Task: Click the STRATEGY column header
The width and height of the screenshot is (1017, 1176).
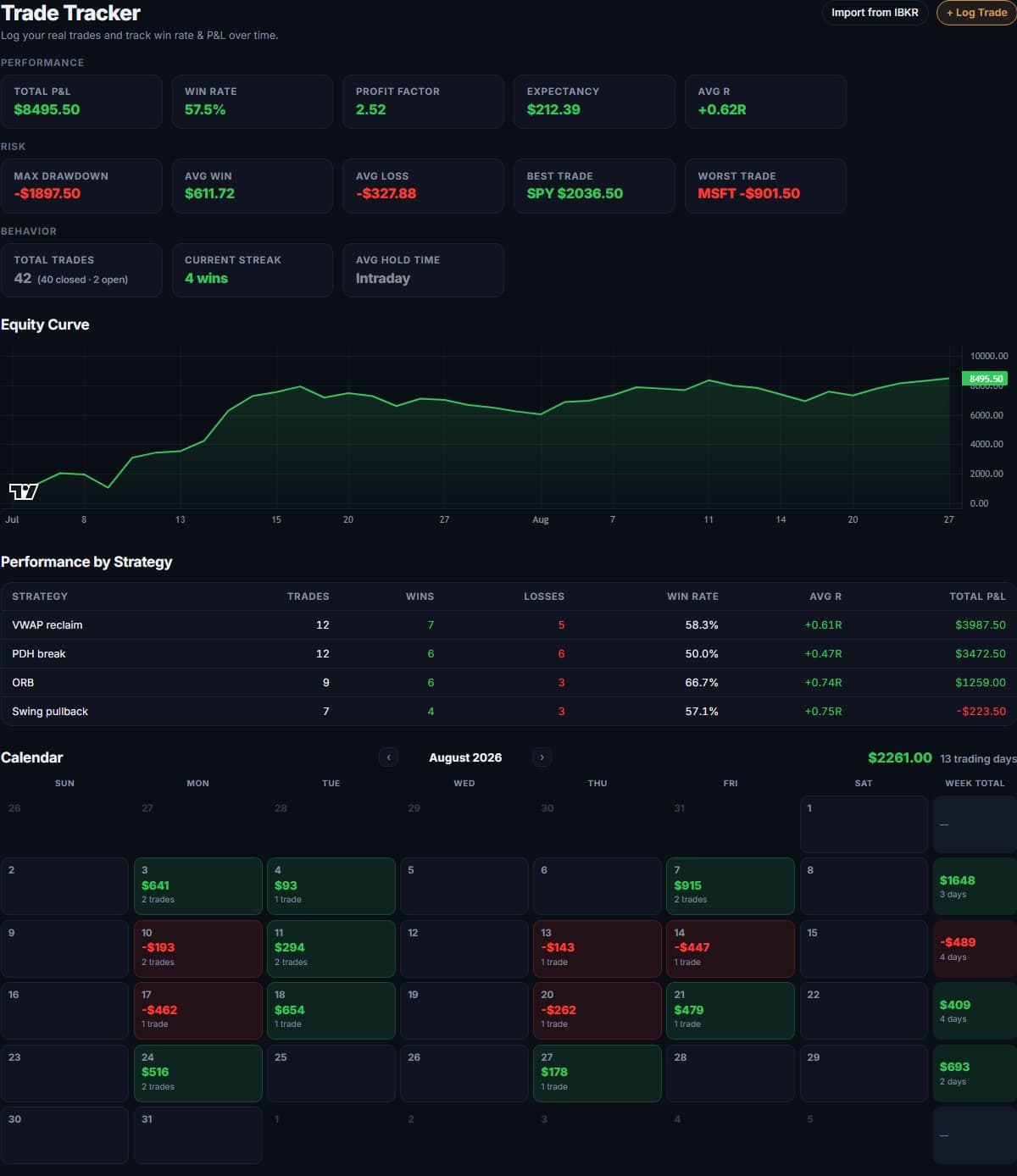Action: coord(40,596)
